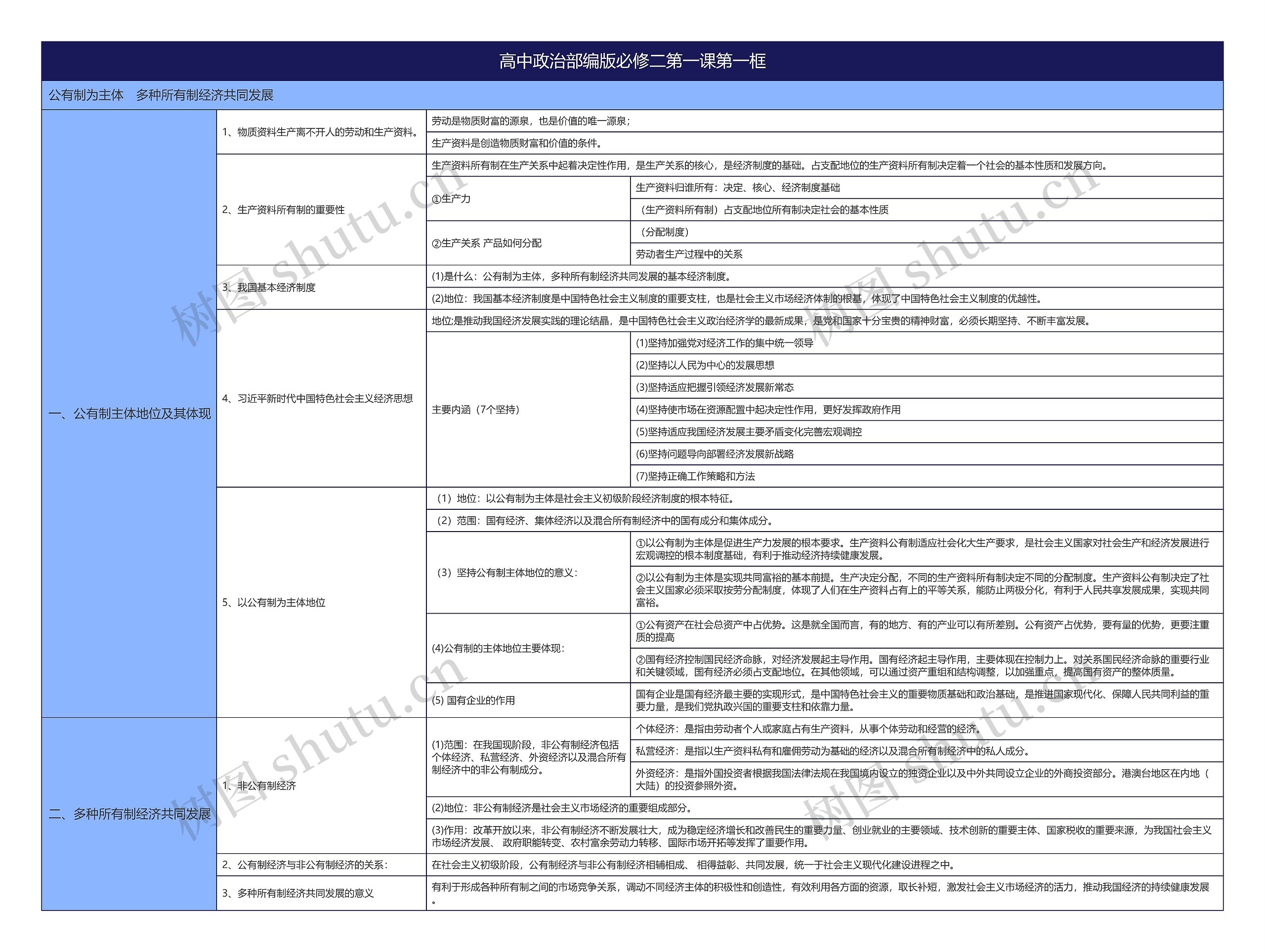
Task: Click the 个体经济 definition row
Action: point(927,729)
